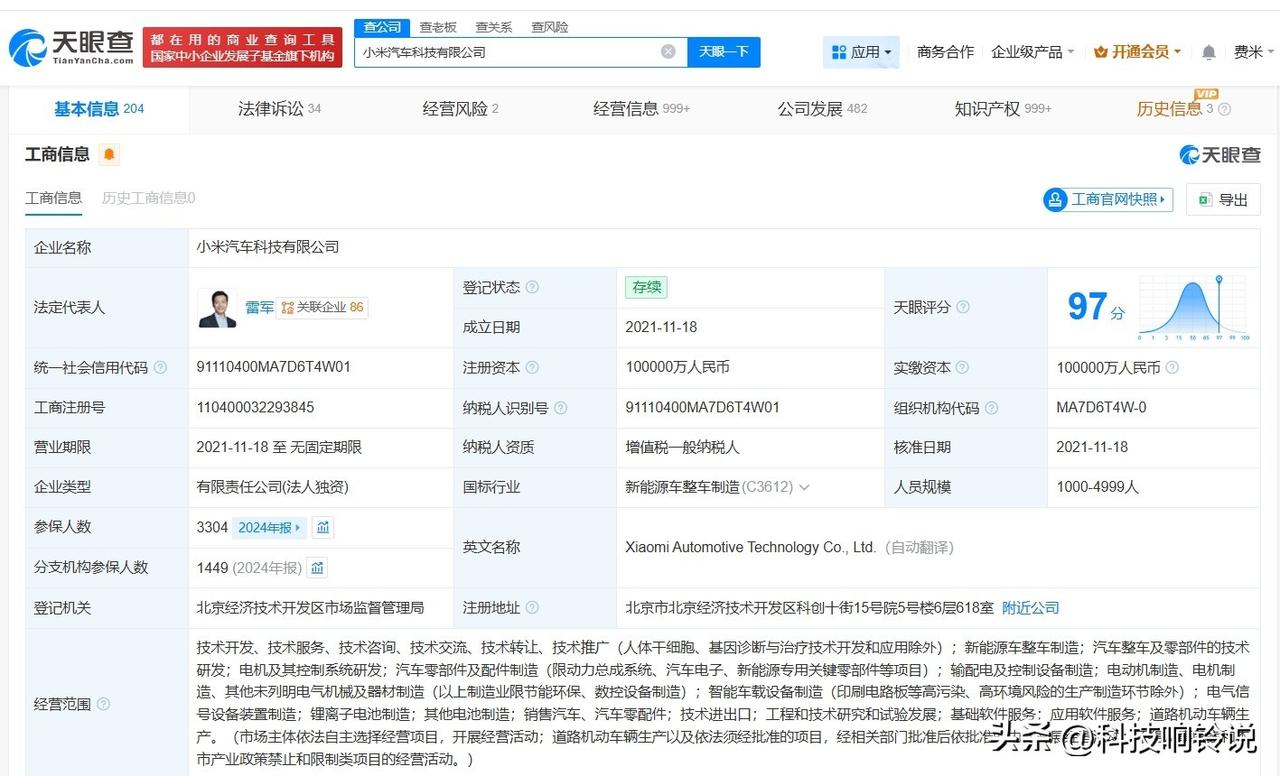Click the credit code 91110400MA7D6T4W01 in the 统一社会信用代码 row
Screen dimensions: 1280x776
coord(274,368)
